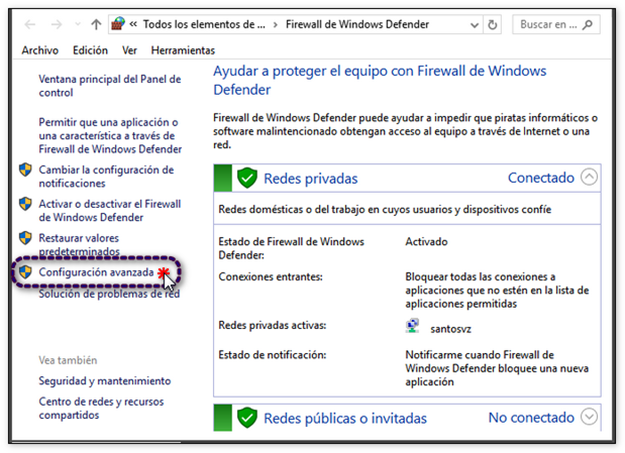Open the Archivo menu
The width and height of the screenshot is (625, 453).
[40, 50]
